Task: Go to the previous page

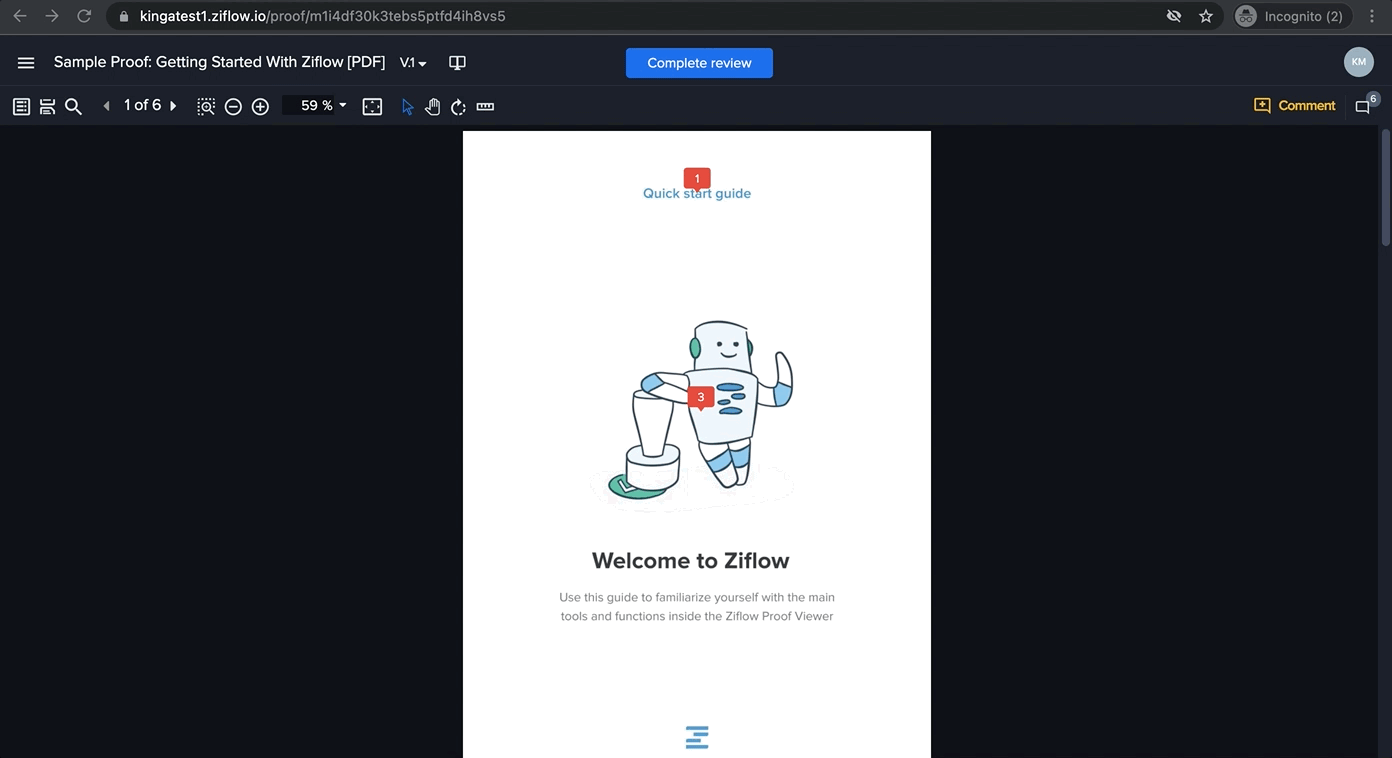Action: (106, 106)
